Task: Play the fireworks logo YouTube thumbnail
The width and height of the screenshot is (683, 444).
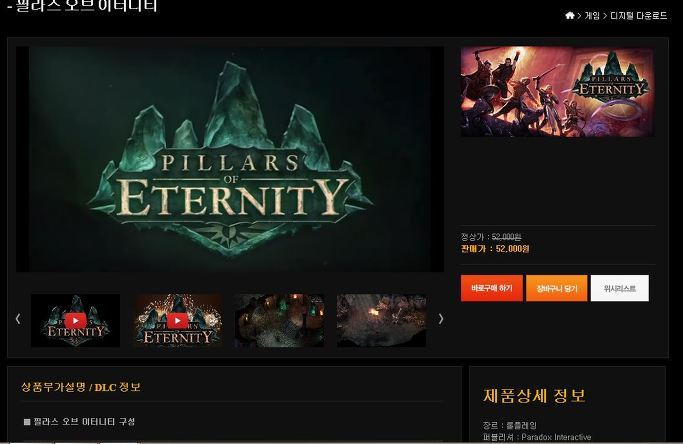Action: pos(177,320)
